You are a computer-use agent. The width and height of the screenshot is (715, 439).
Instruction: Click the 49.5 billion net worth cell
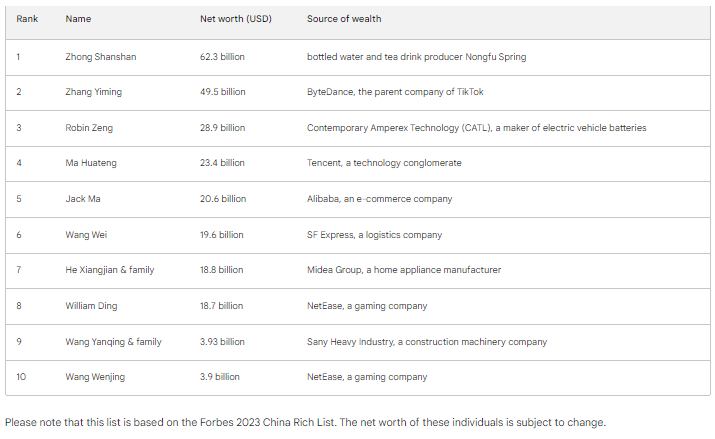pos(222,92)
